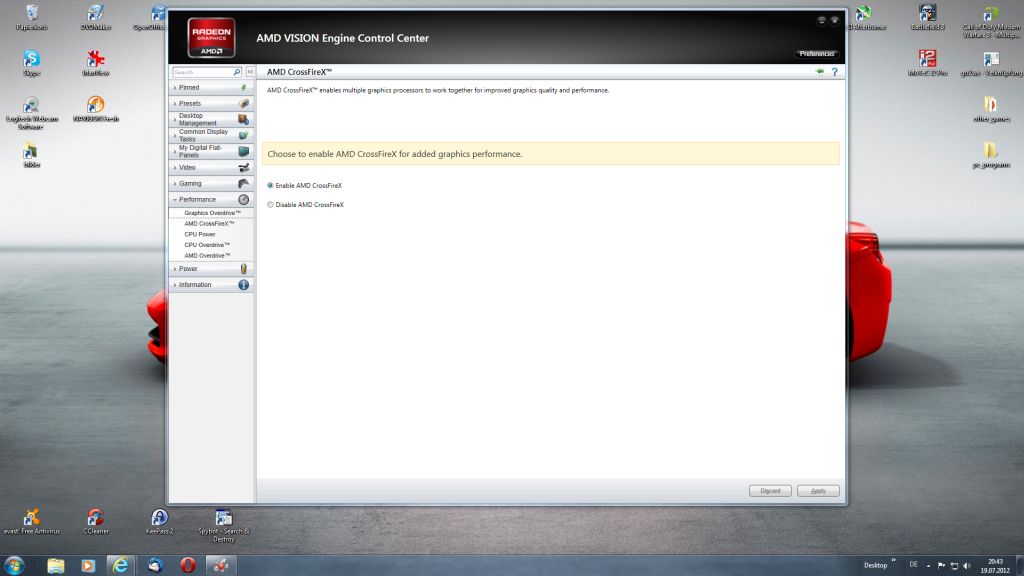Expand My Digital Flat-Panels section
Image resolution: width=1024 pixels, height=576 pixels.
211,152
